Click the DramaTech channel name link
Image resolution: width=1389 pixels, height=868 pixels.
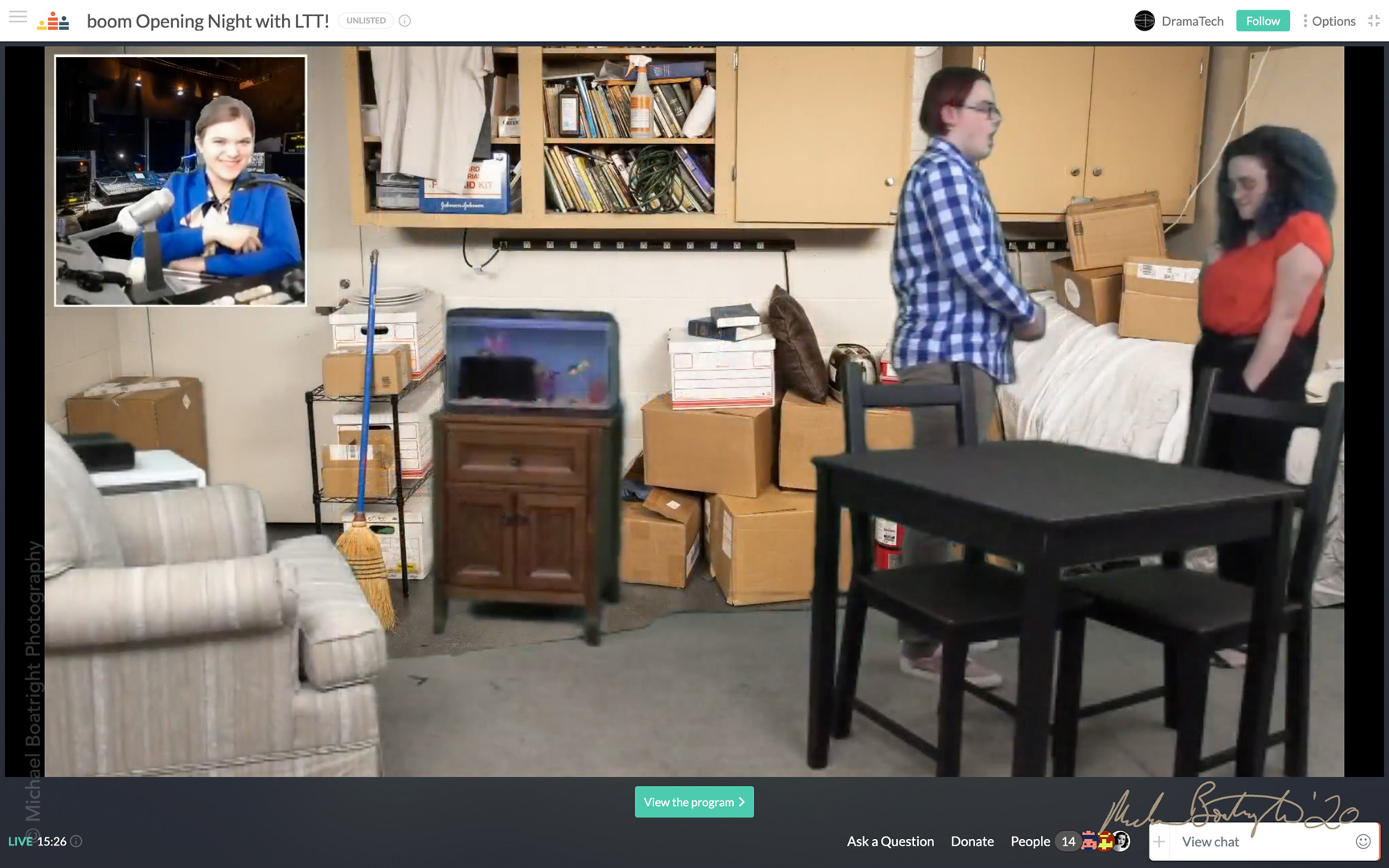1192,21
